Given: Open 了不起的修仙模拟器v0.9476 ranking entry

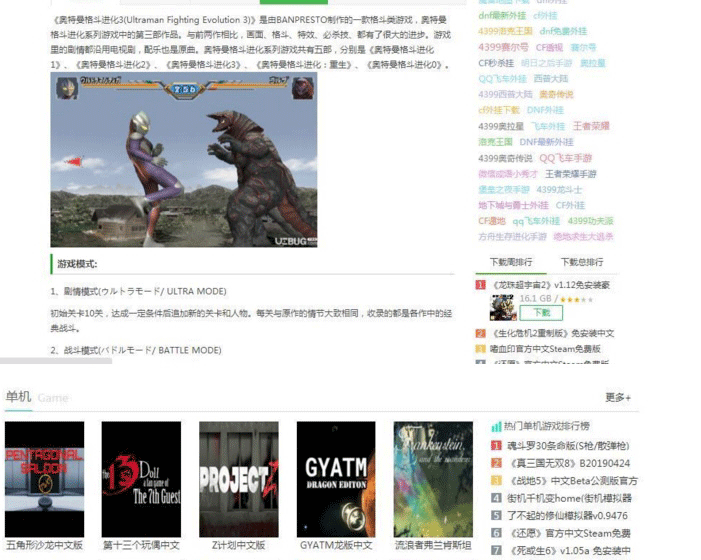Looking at the screenshot, I should 567,515.
